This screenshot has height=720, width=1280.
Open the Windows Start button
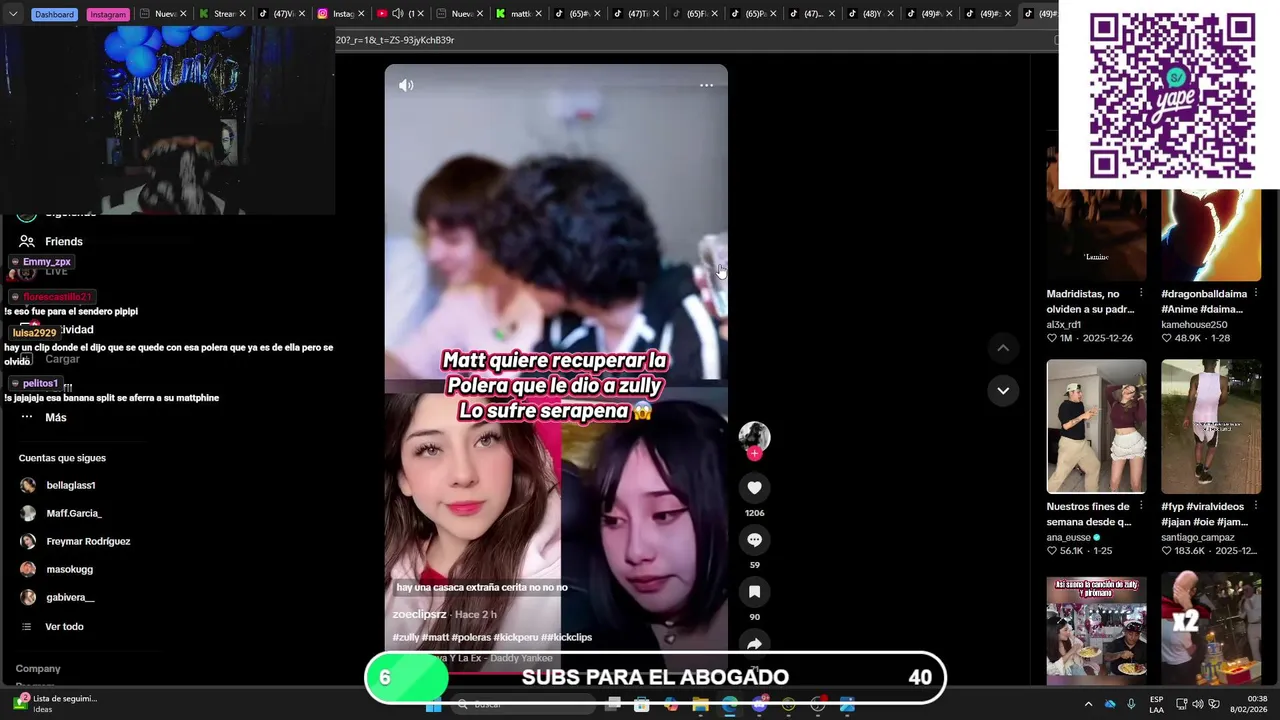(x=434, y=705)
